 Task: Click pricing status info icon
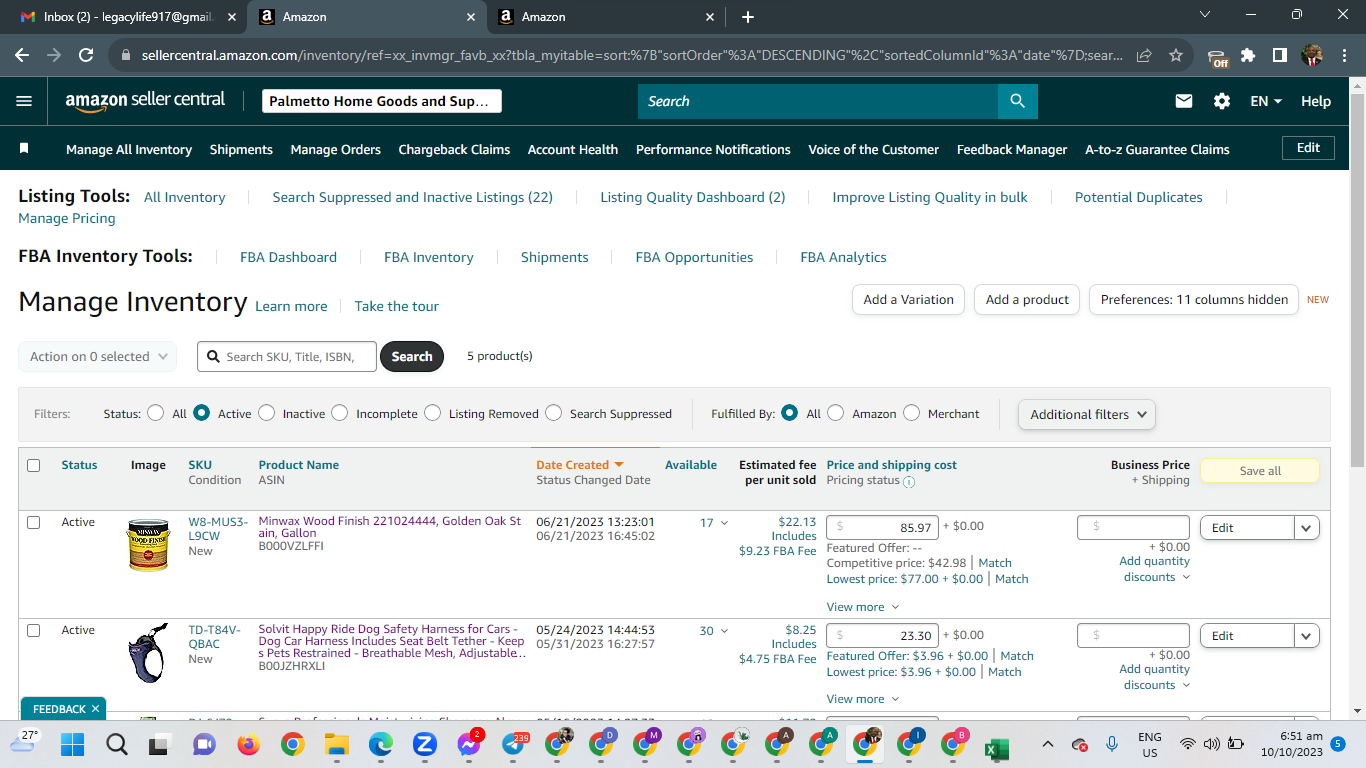click(x=909, y=481)
